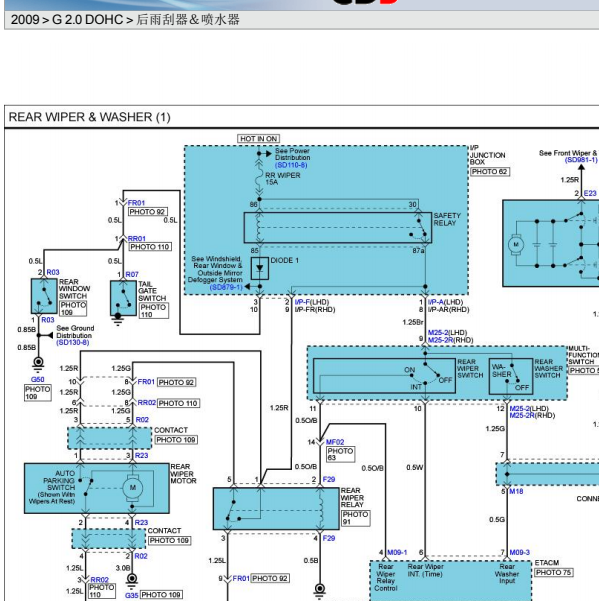Open the SD110-8 Power Distribution link
The image size is (599, 601).
coord(291,165)
